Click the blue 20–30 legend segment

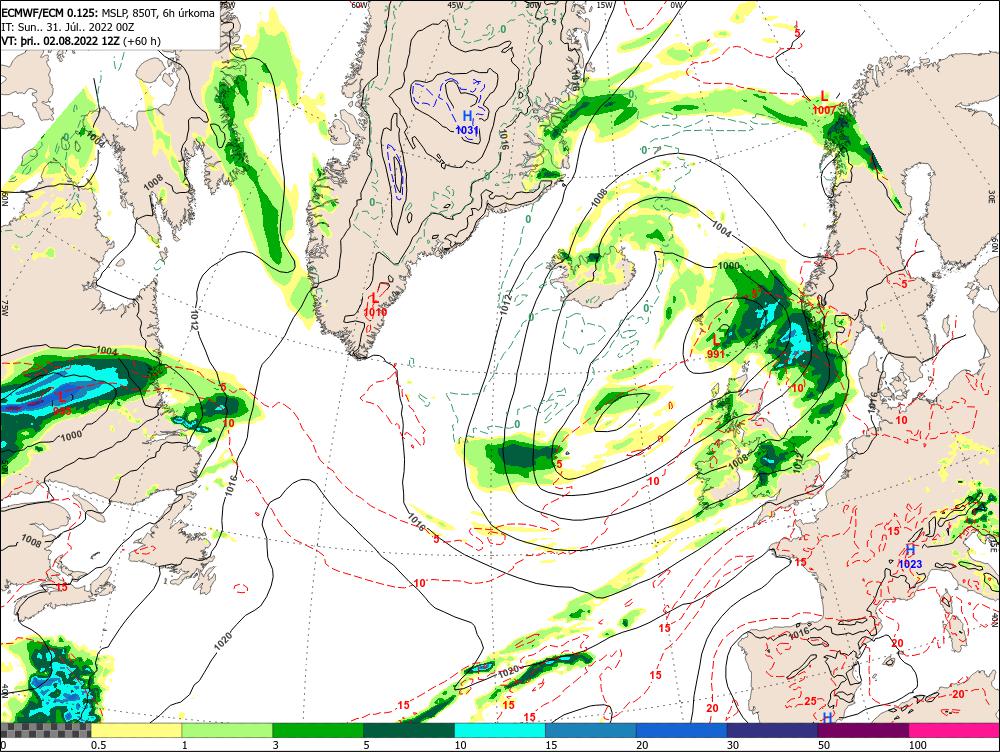682,730
